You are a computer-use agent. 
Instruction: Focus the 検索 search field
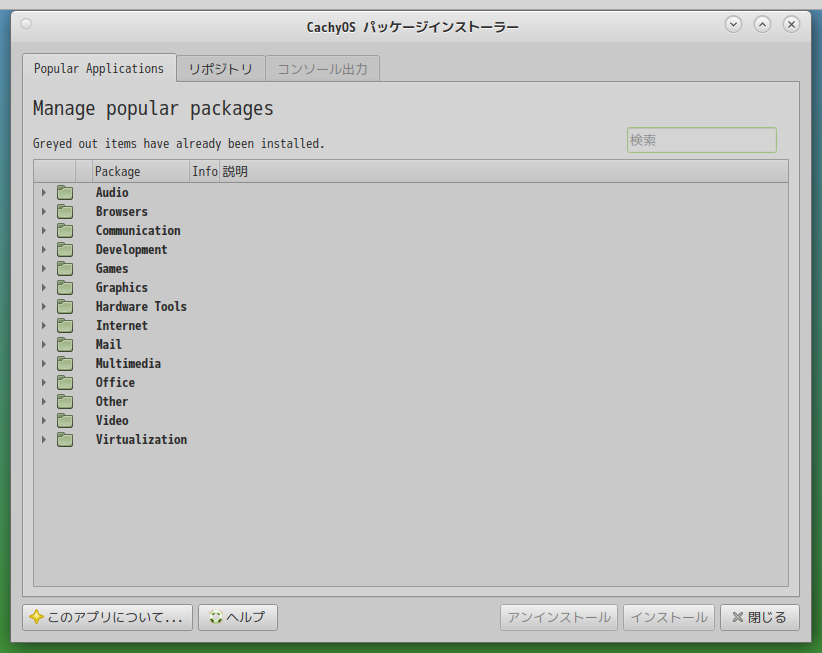pyautogui.click(x=701, y=140)
